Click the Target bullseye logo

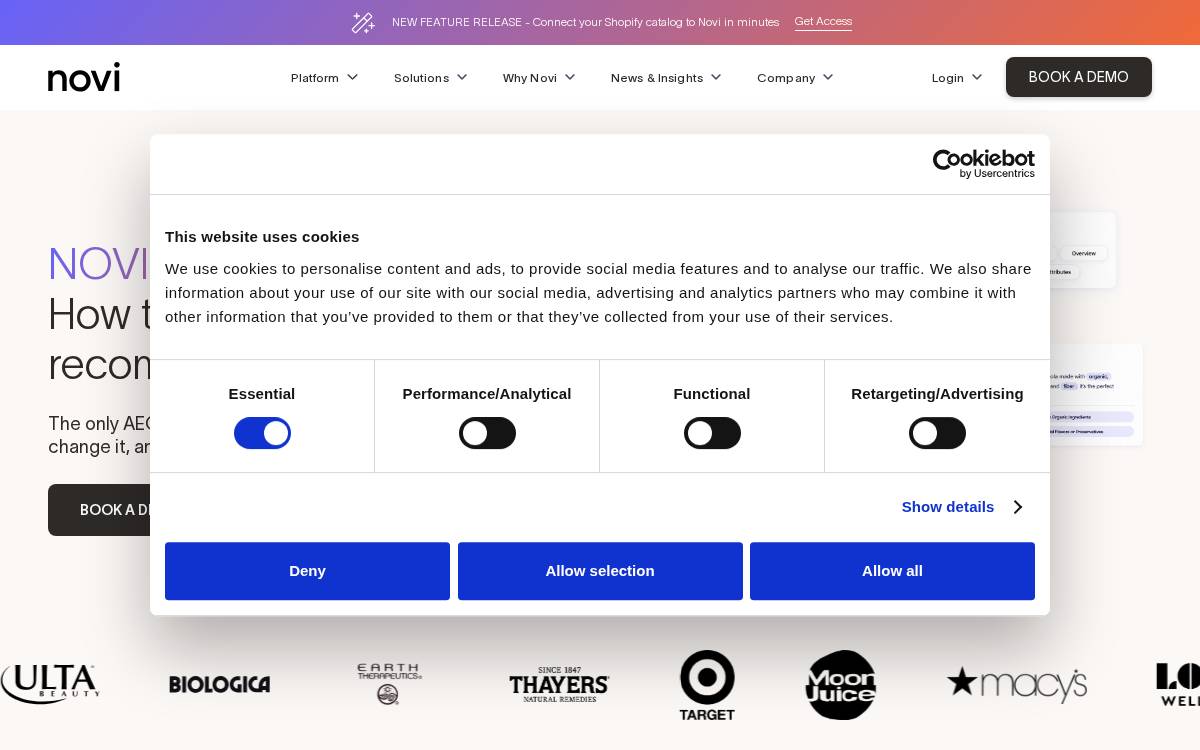pyautogui.click(x=707, y=685)
